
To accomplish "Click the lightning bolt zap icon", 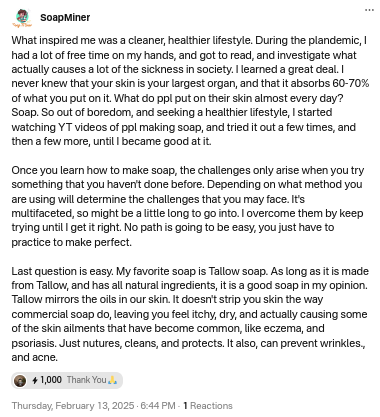I will (x=35, y=380).
